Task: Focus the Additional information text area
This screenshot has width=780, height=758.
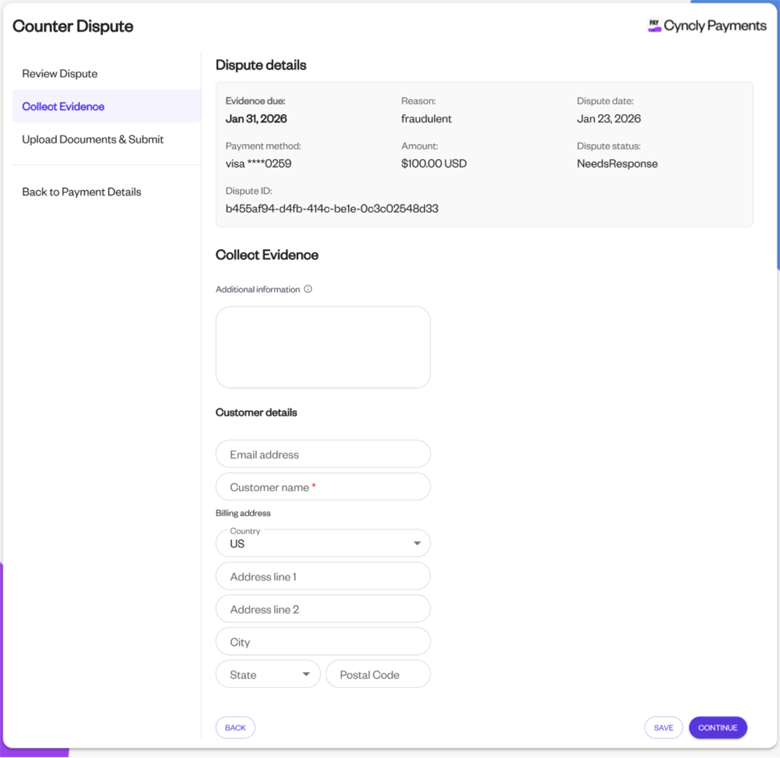Action: point(323,347)
